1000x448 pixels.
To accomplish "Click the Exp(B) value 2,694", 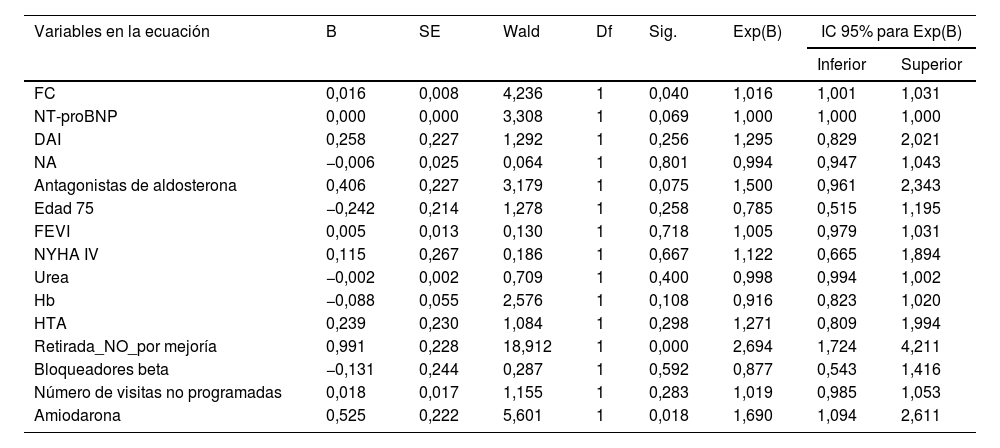I will tap(753, 347).
